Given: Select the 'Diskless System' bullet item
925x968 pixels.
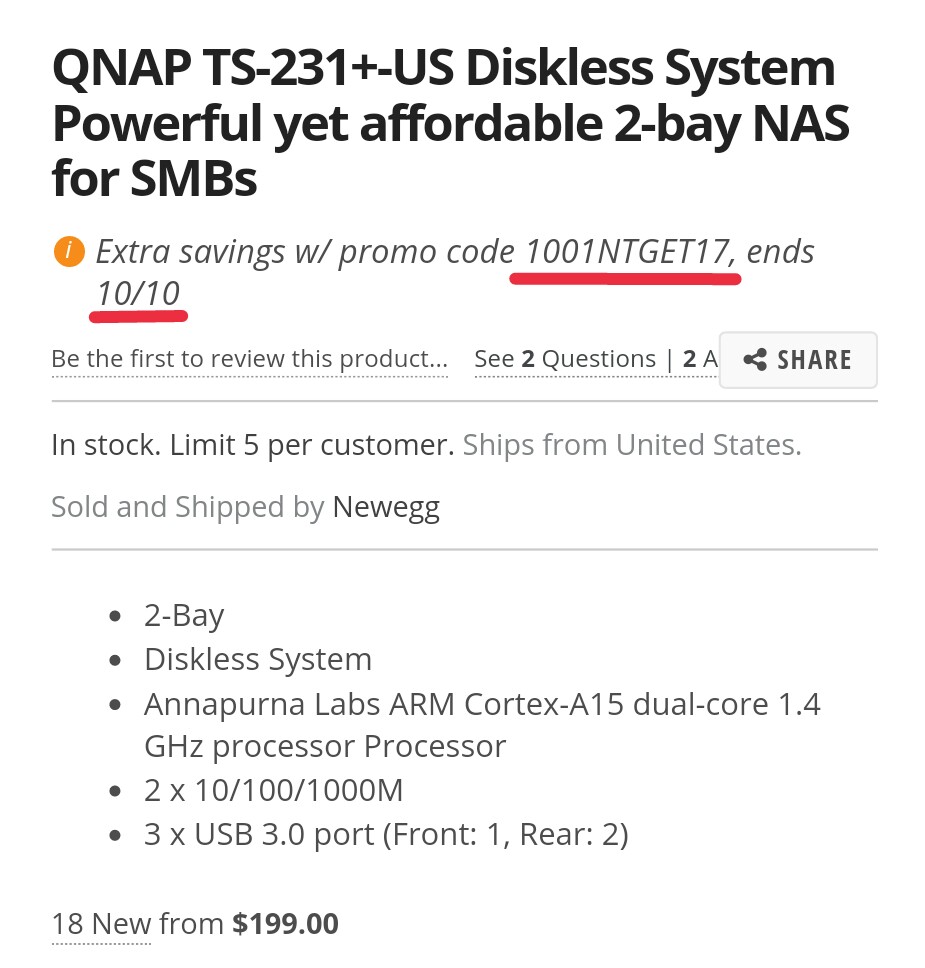Looking at the screenshot, I should tap(258, 659).
